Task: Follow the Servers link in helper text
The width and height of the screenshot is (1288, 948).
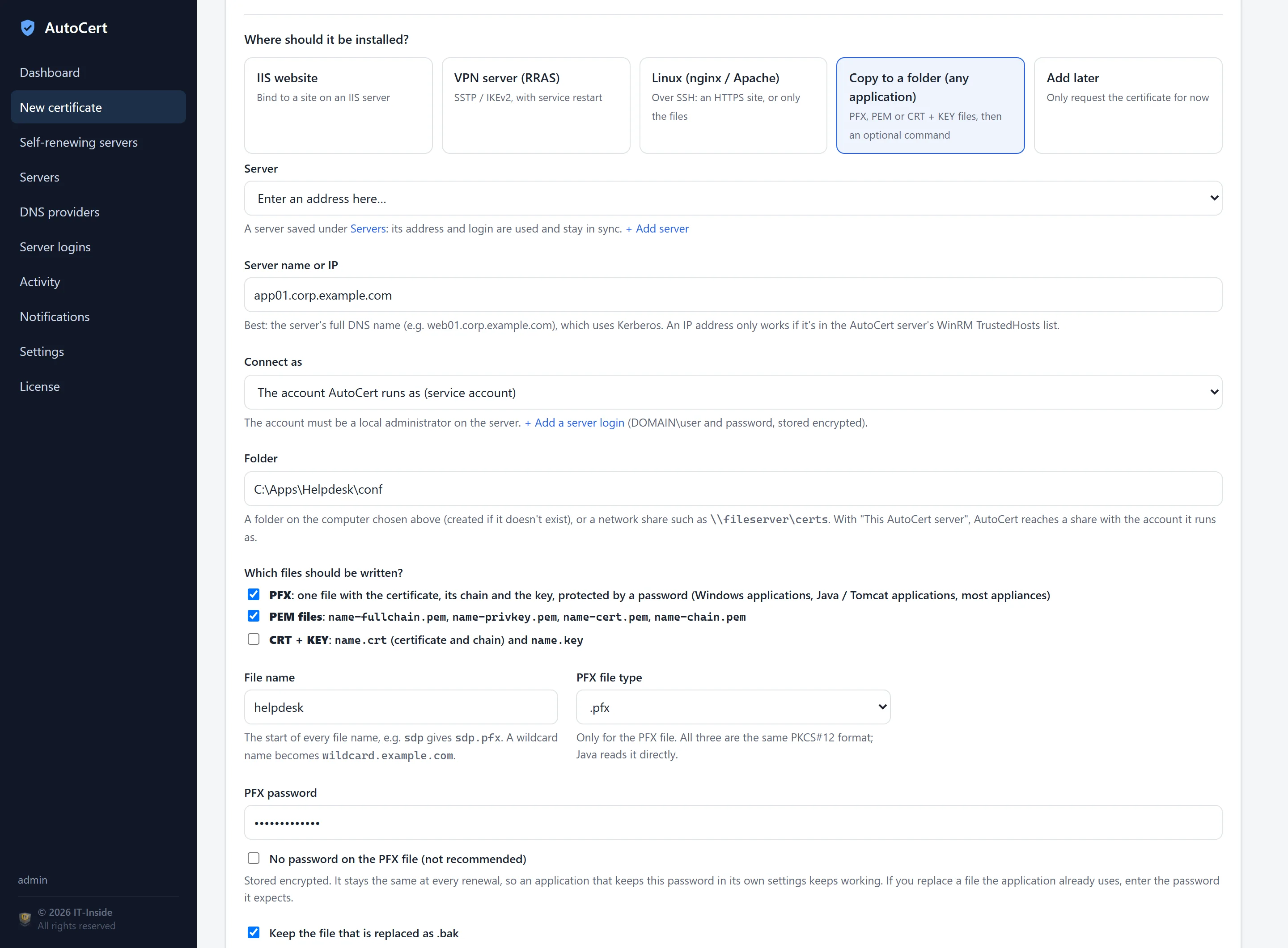Action: [x=368, y=229]
